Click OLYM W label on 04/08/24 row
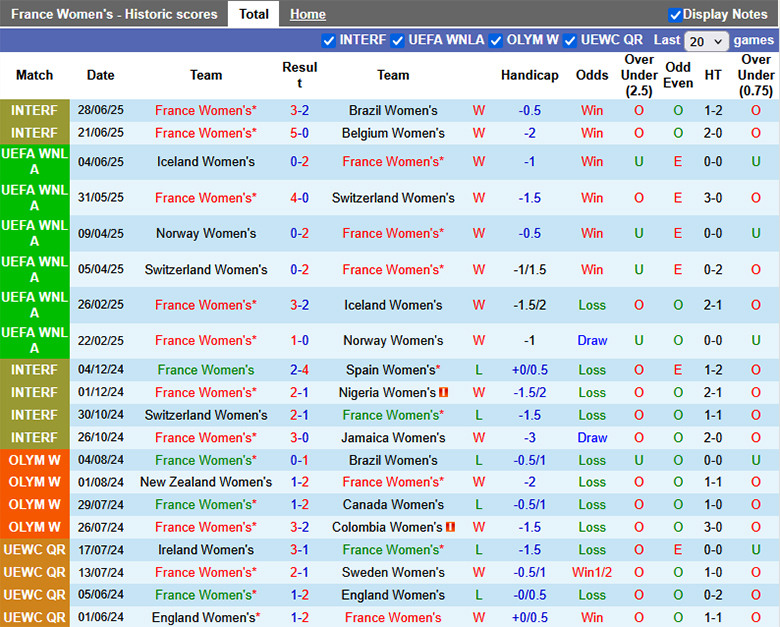The image size is (780, 627). (x=34, y=460)
